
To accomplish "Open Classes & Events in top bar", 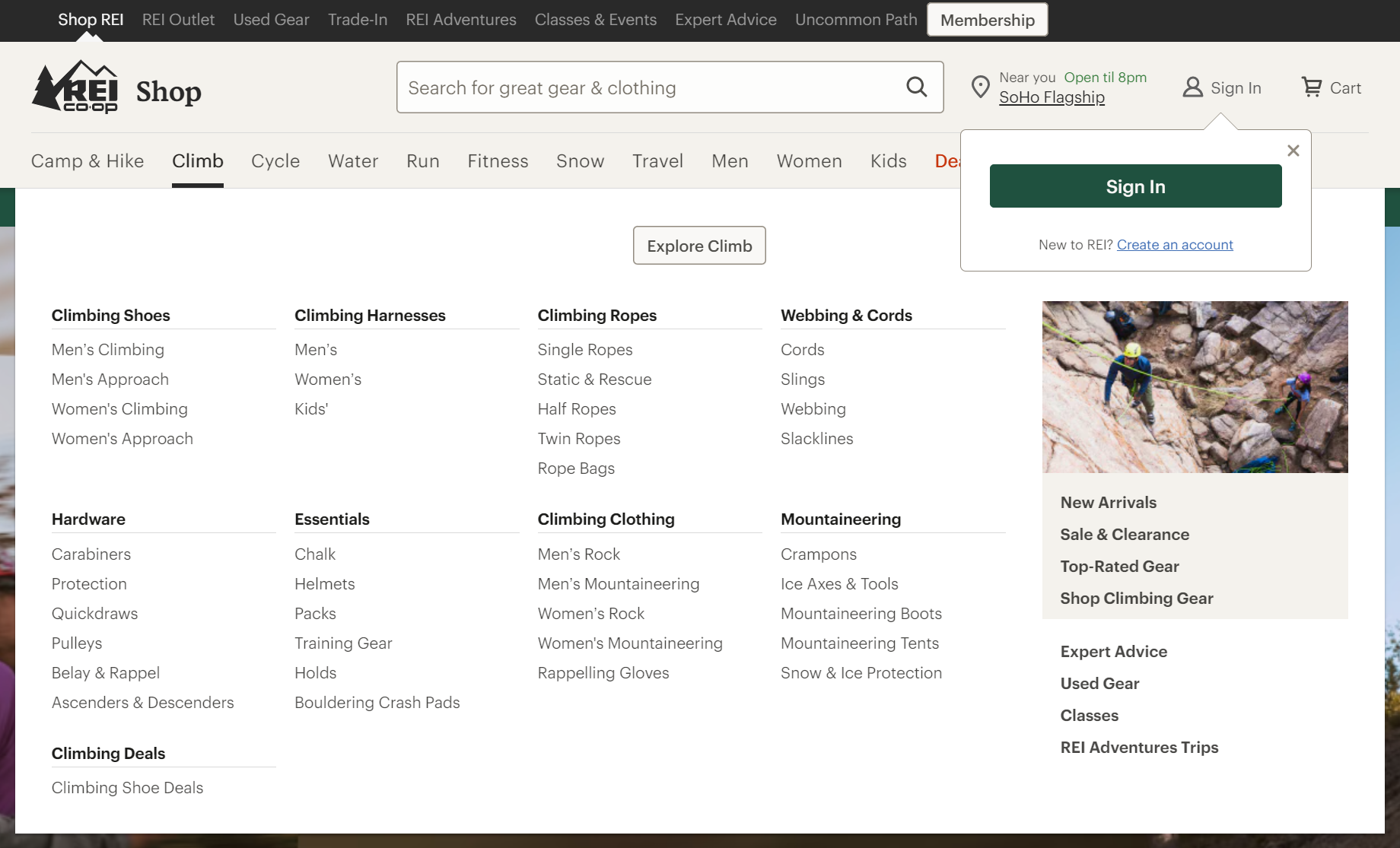I will pyautogui.click(x=596, y=20).
